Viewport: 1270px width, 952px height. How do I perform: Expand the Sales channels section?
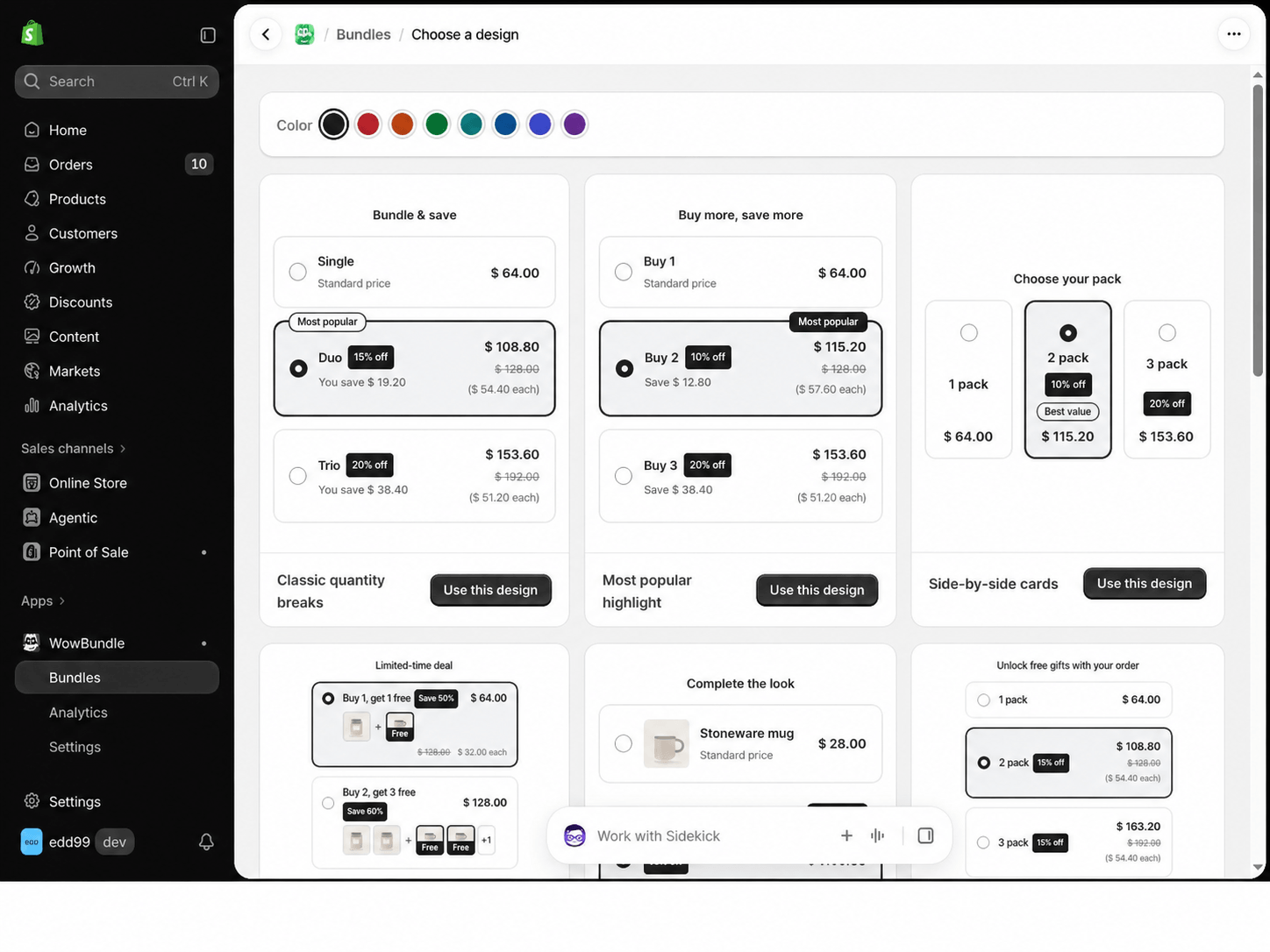(74, 448)
